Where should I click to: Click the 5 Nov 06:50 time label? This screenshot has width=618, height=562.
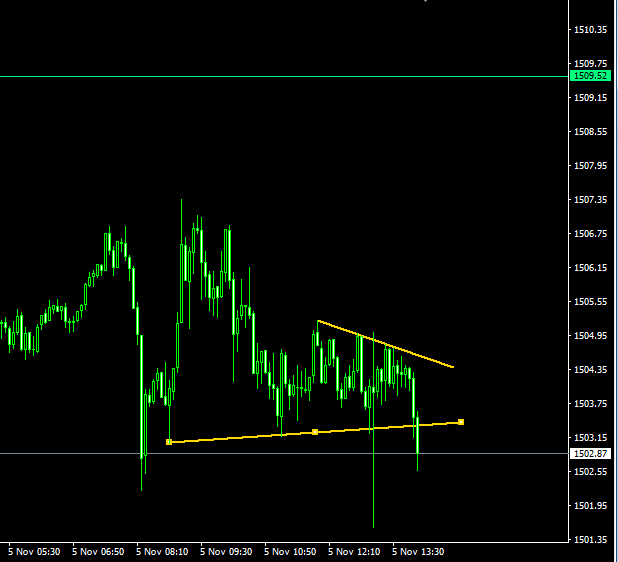point(98,552)
